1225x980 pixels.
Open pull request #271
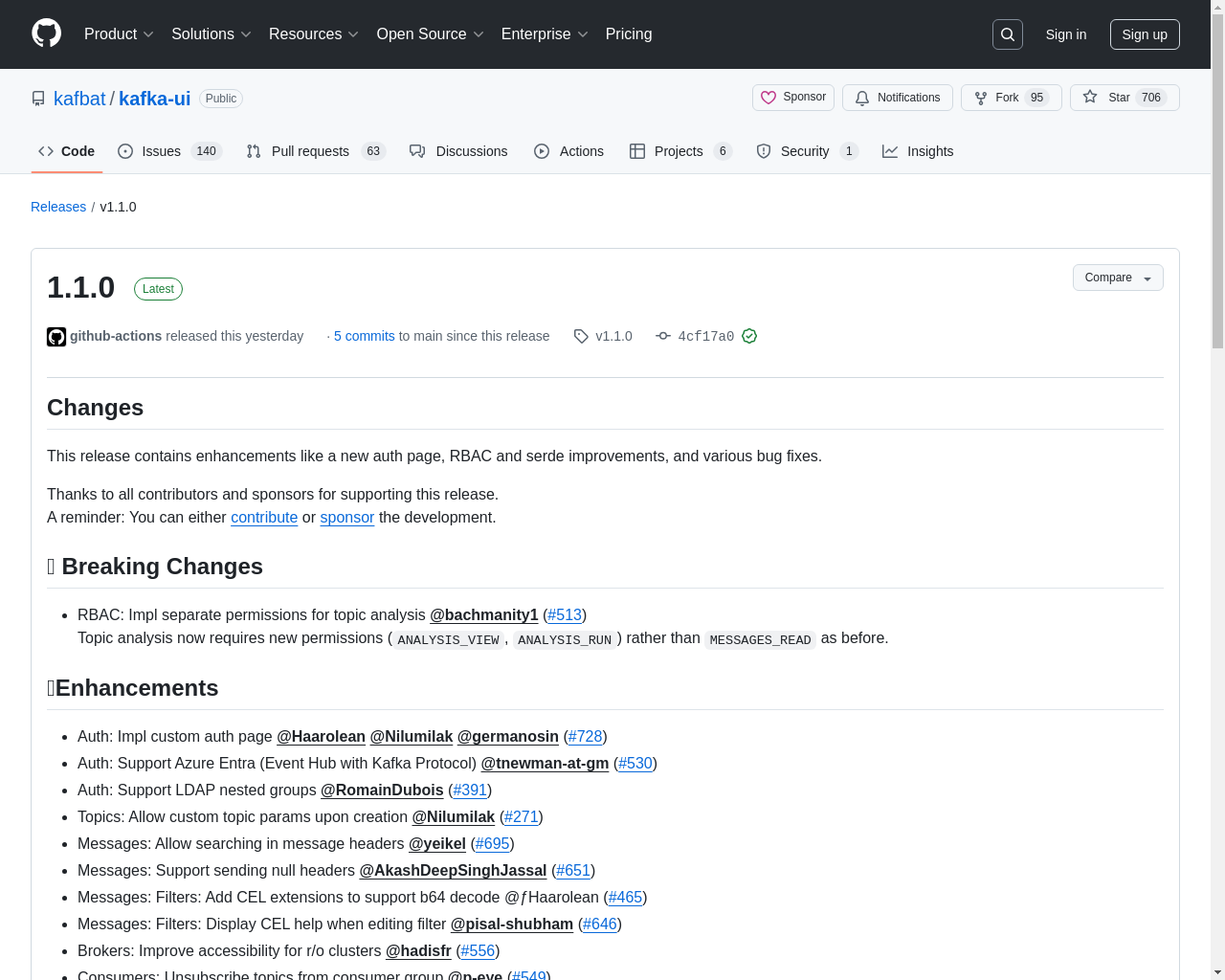[522, 816]
